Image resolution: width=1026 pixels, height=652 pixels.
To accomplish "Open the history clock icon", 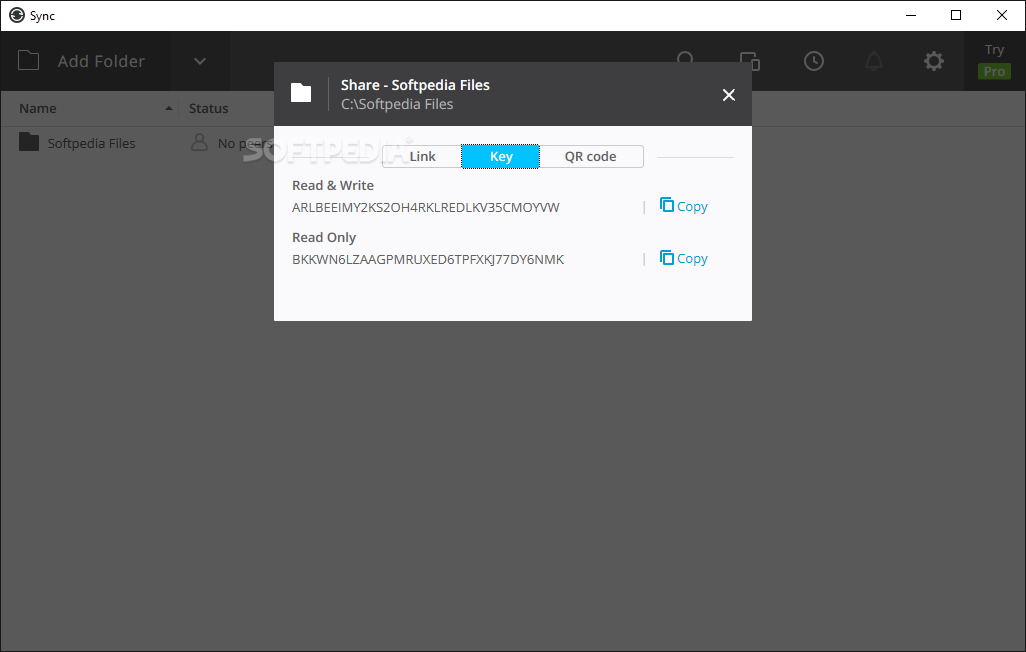I will pyautogui.click(x=813, y=62).
